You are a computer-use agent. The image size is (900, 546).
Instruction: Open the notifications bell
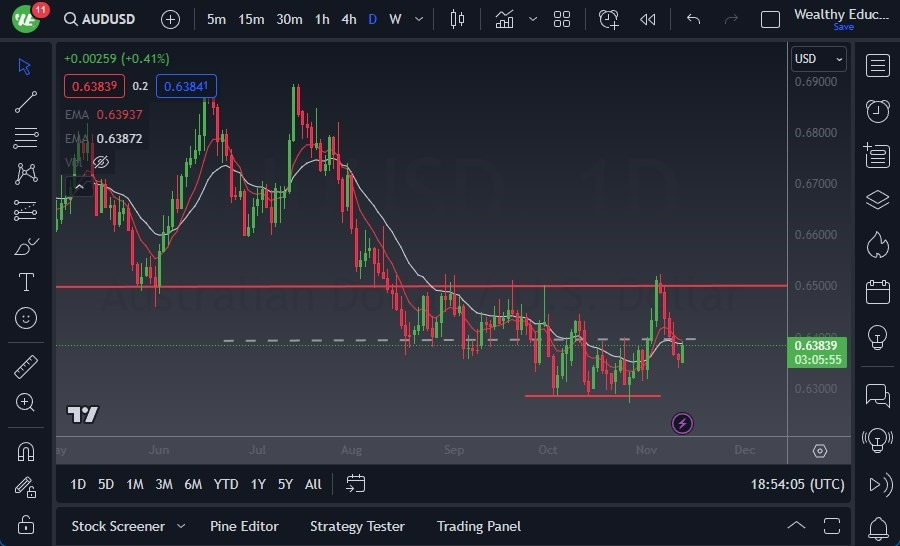point(878,527)
